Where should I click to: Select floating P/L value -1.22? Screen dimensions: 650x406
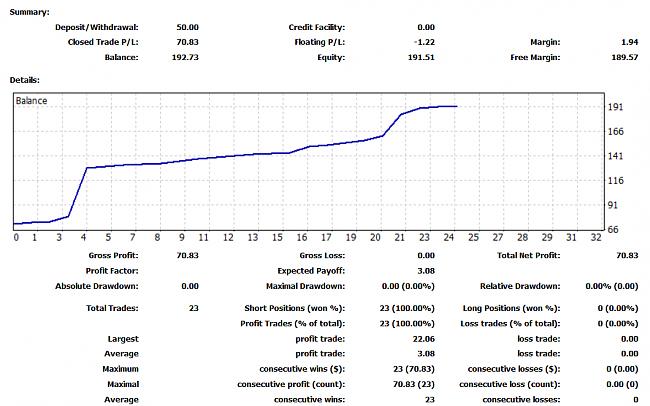(424, 42)
